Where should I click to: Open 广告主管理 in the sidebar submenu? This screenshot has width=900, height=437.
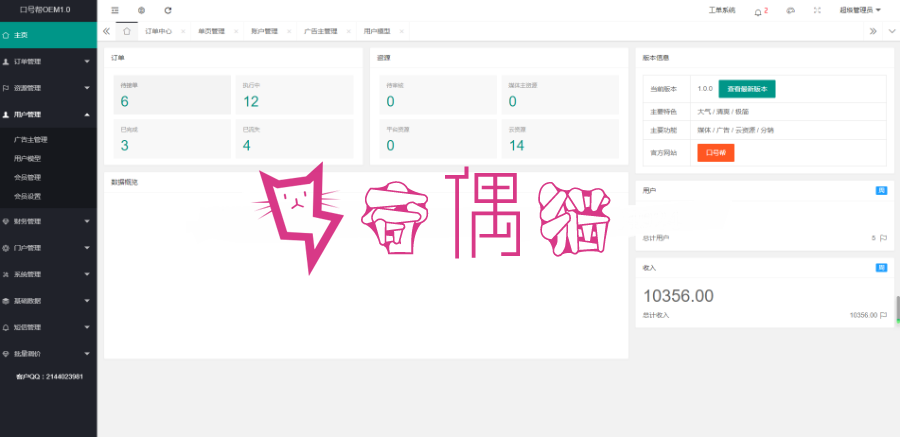coord(48,140)
